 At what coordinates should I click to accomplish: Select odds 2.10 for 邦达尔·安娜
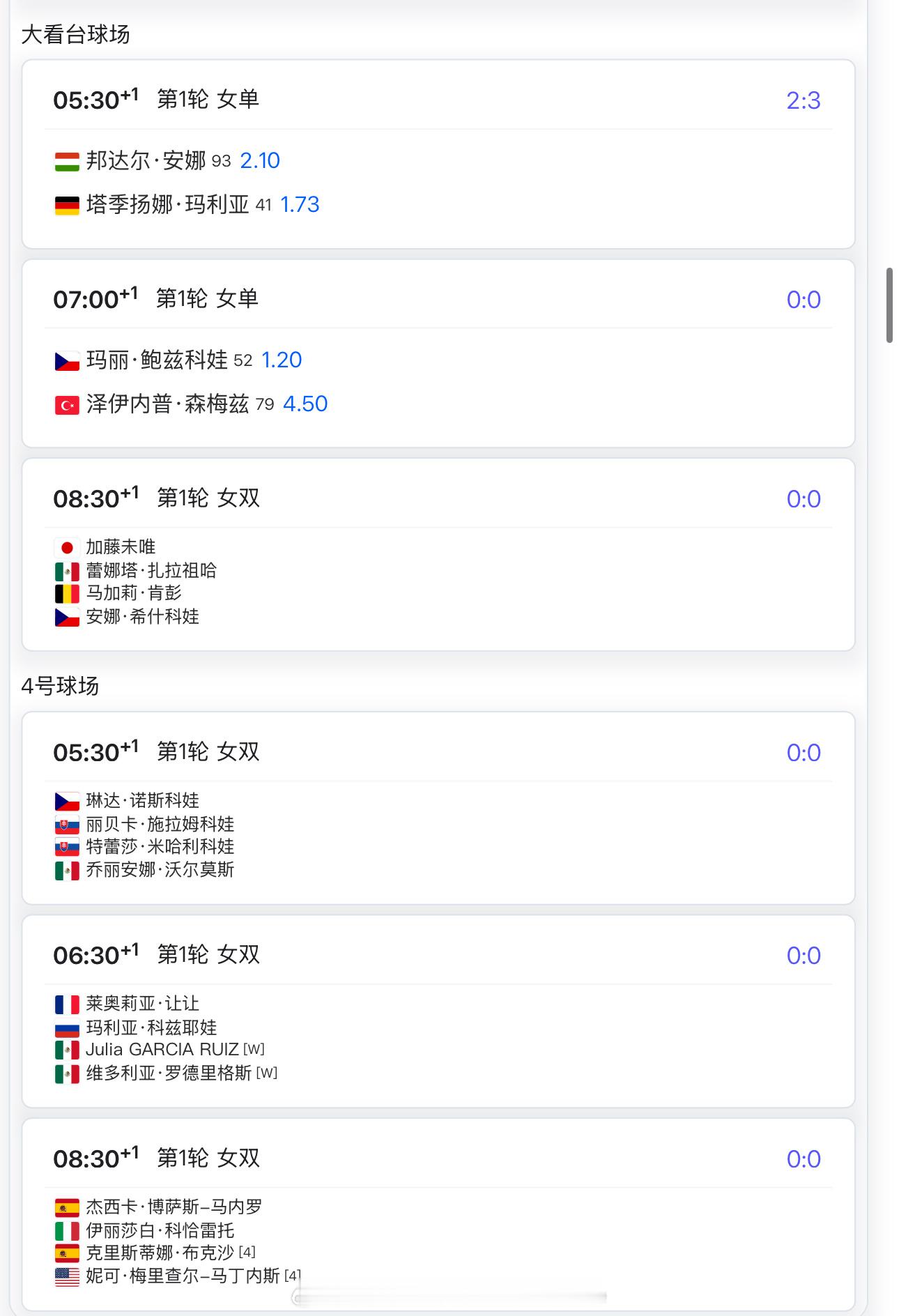tap(260, 161)
